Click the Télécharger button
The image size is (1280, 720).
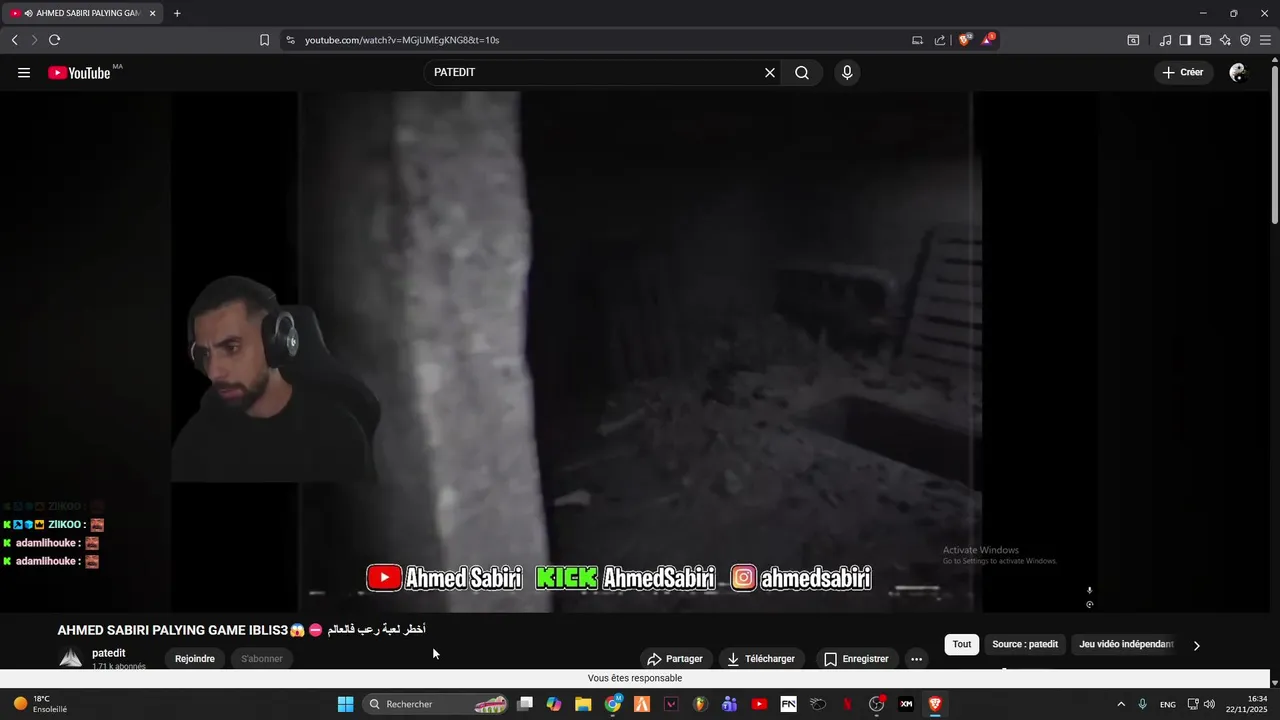coord(761,659)
